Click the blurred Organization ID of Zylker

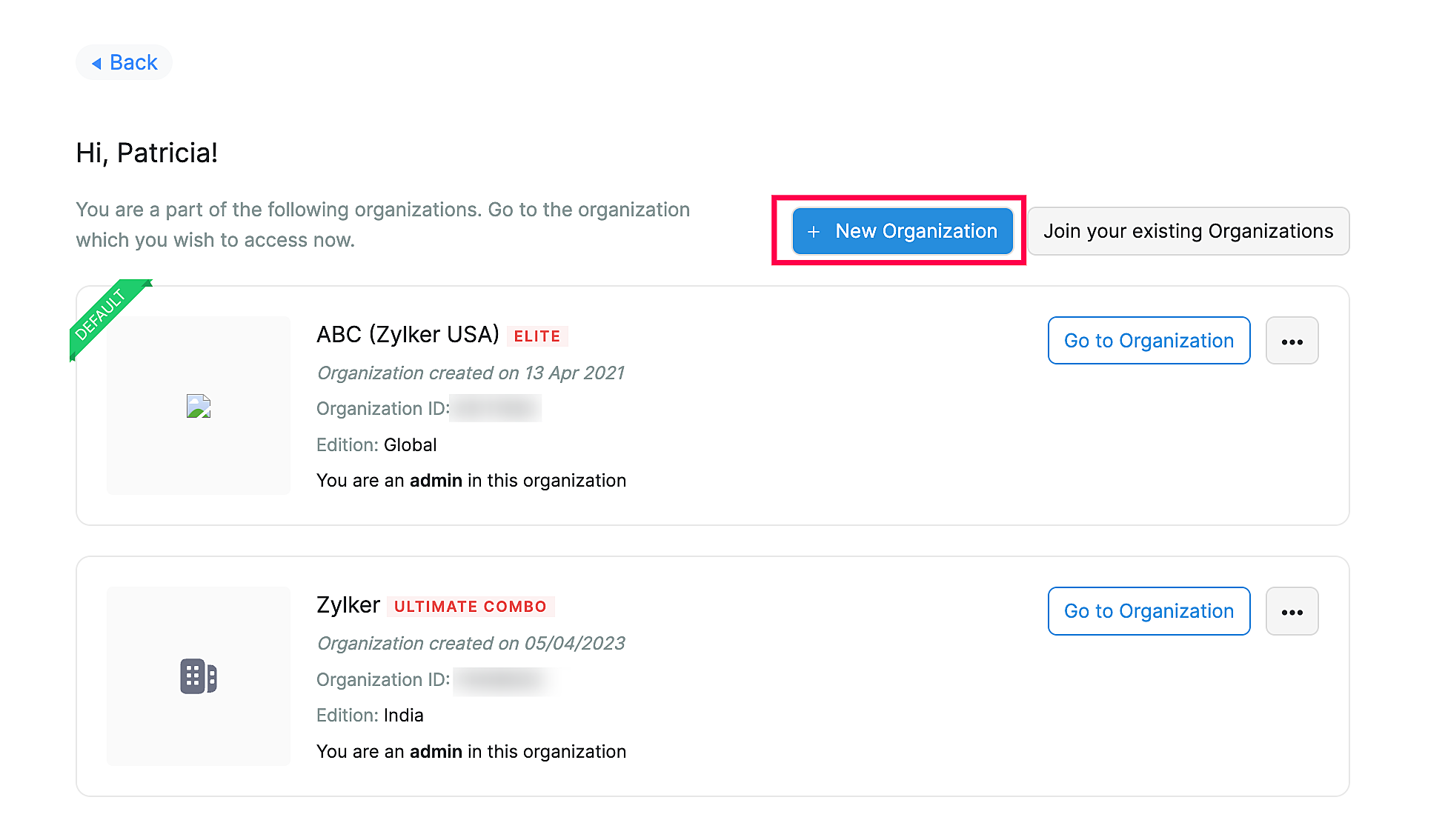[x=504, y=680]
